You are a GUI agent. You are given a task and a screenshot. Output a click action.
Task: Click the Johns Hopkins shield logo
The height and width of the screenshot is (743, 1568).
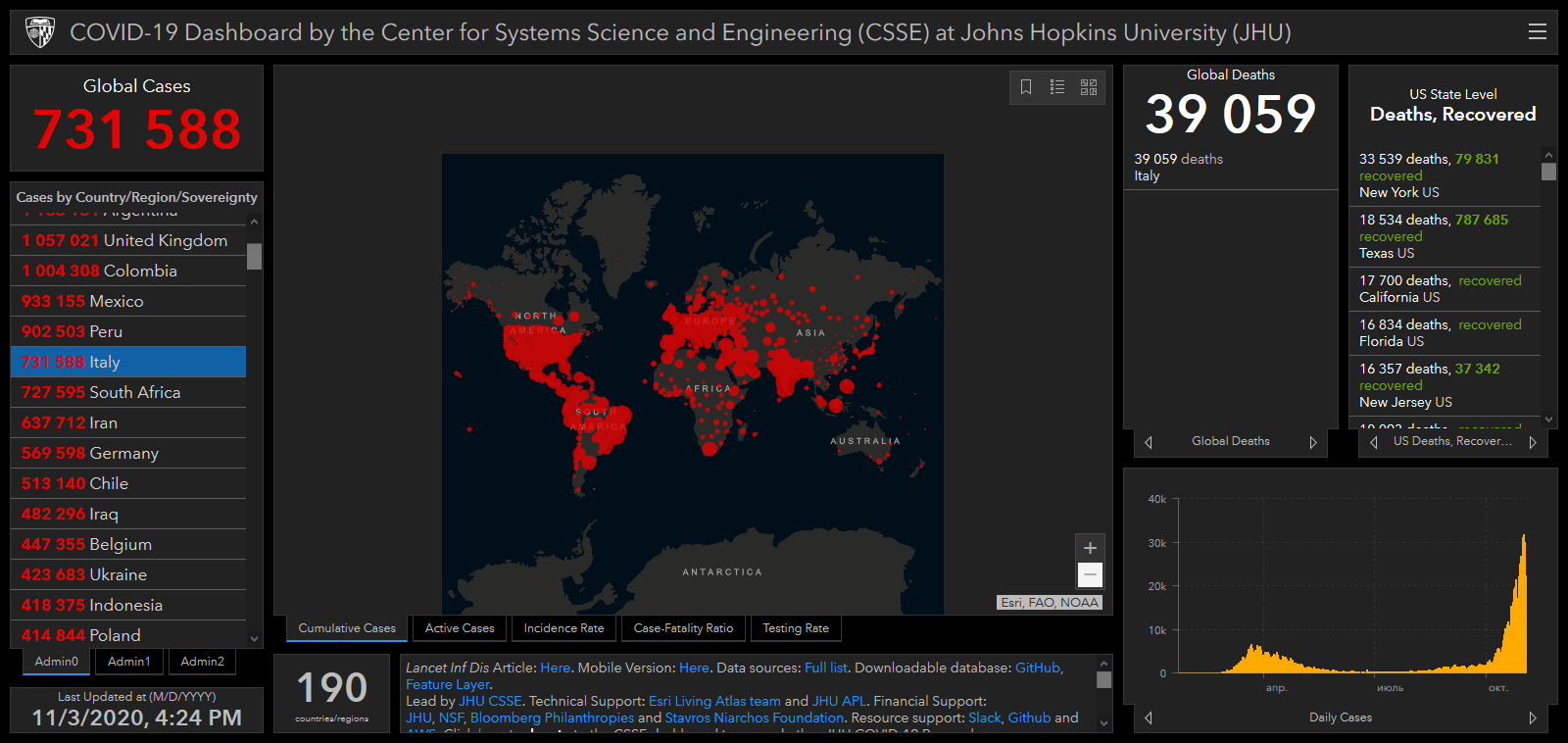[x=40, y=32]
